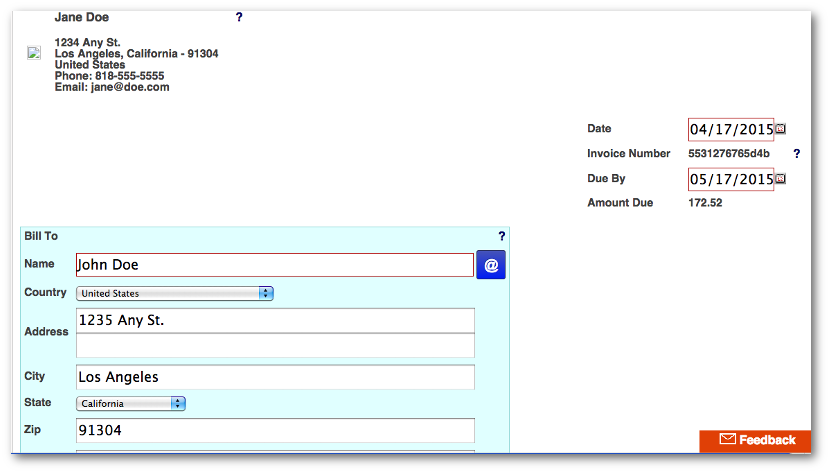Click the company logo image placeholder

33,54
